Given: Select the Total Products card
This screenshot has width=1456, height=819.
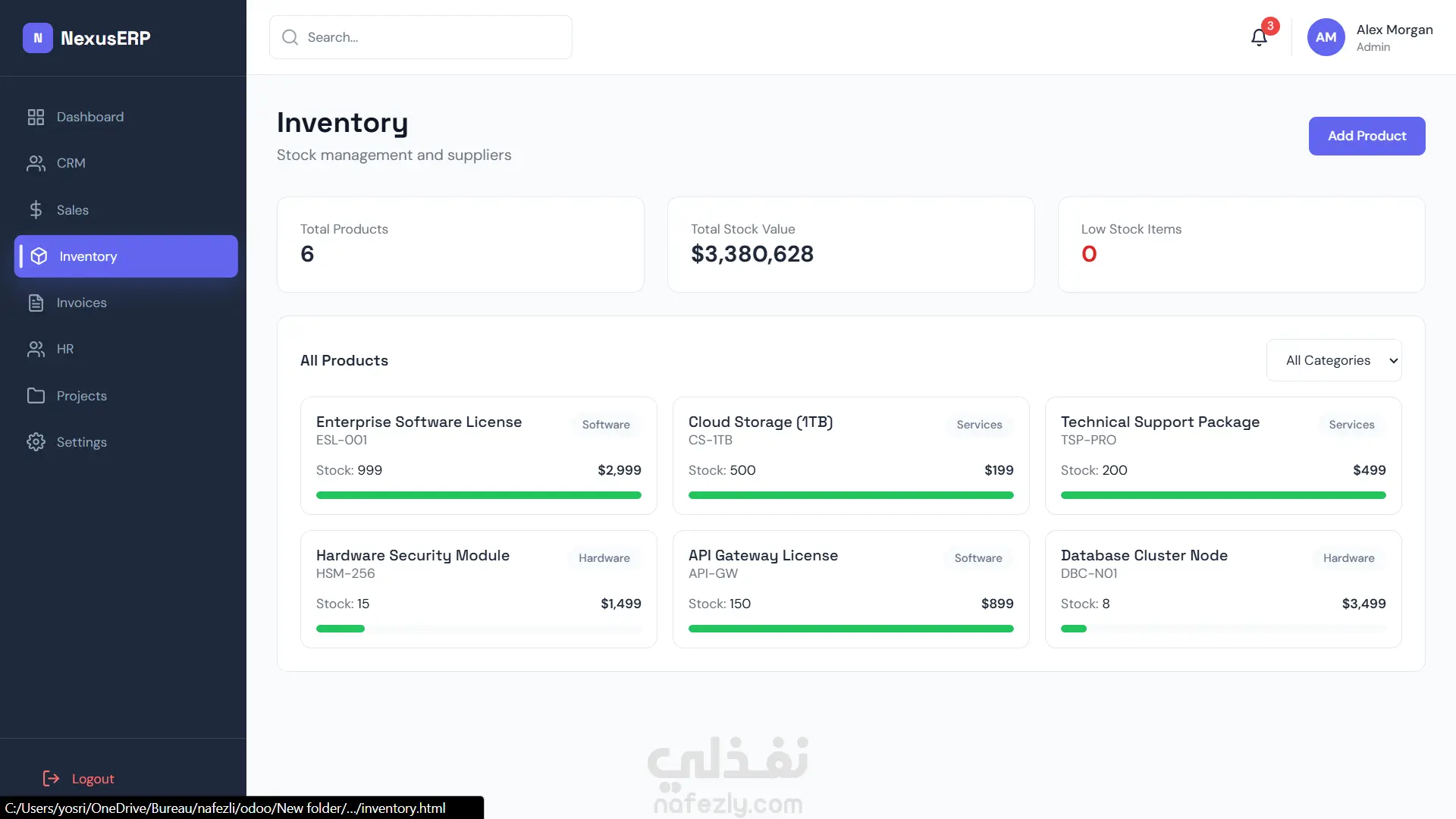Looking at the screenshot, I should pyautogui.click(x=460, y=244).
